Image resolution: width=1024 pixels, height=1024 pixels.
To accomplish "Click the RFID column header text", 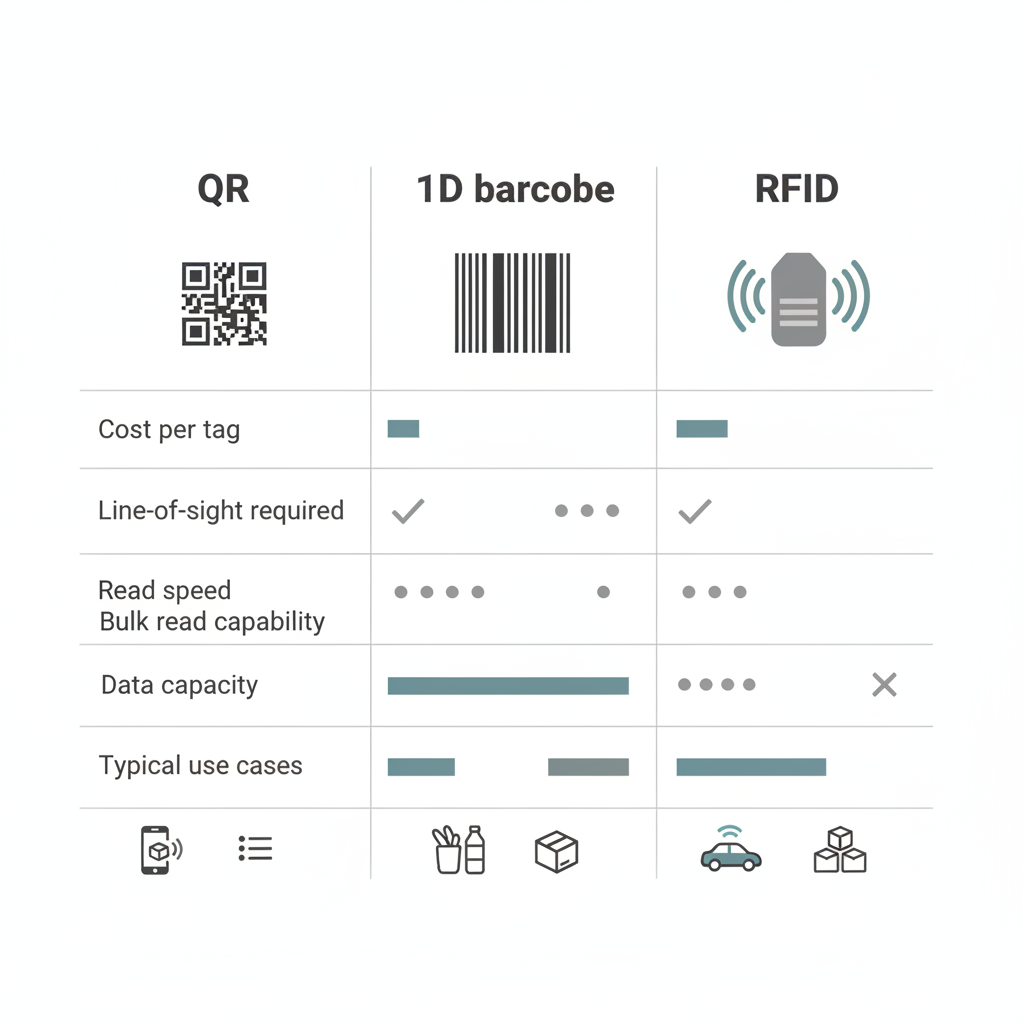I will click(x=797, y=189).
